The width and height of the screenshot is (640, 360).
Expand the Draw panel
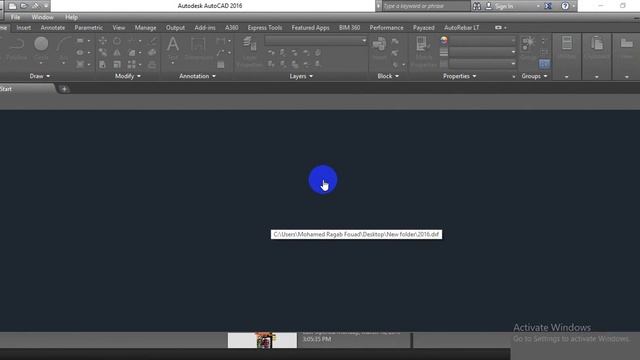(x=40, y=76)
